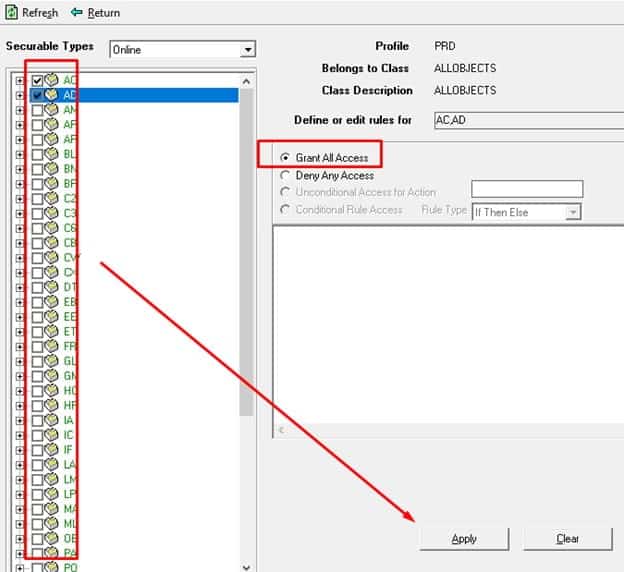Choose the Deny Any Access option

click(285, 175)
